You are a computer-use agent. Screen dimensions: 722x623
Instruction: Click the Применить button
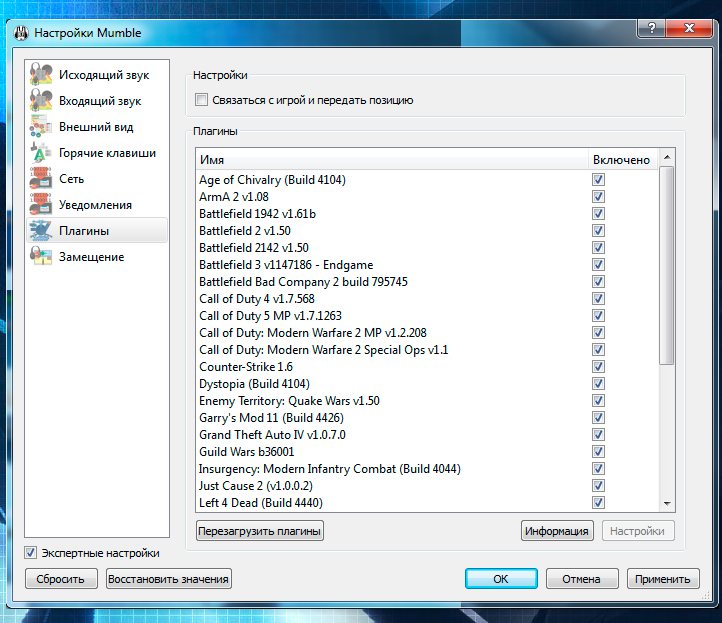click(663, 579)
